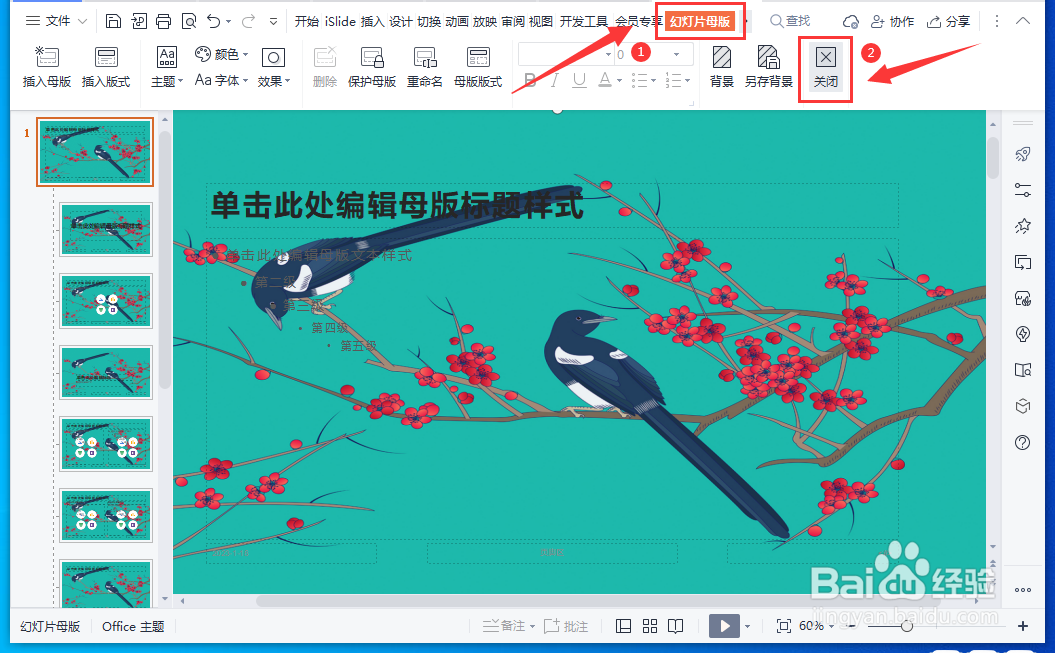The width and height of the screenshot is (1055, 653).
Task: Click the Background (背景) icon
Action: pyautogui.click(x=721, y=58)
